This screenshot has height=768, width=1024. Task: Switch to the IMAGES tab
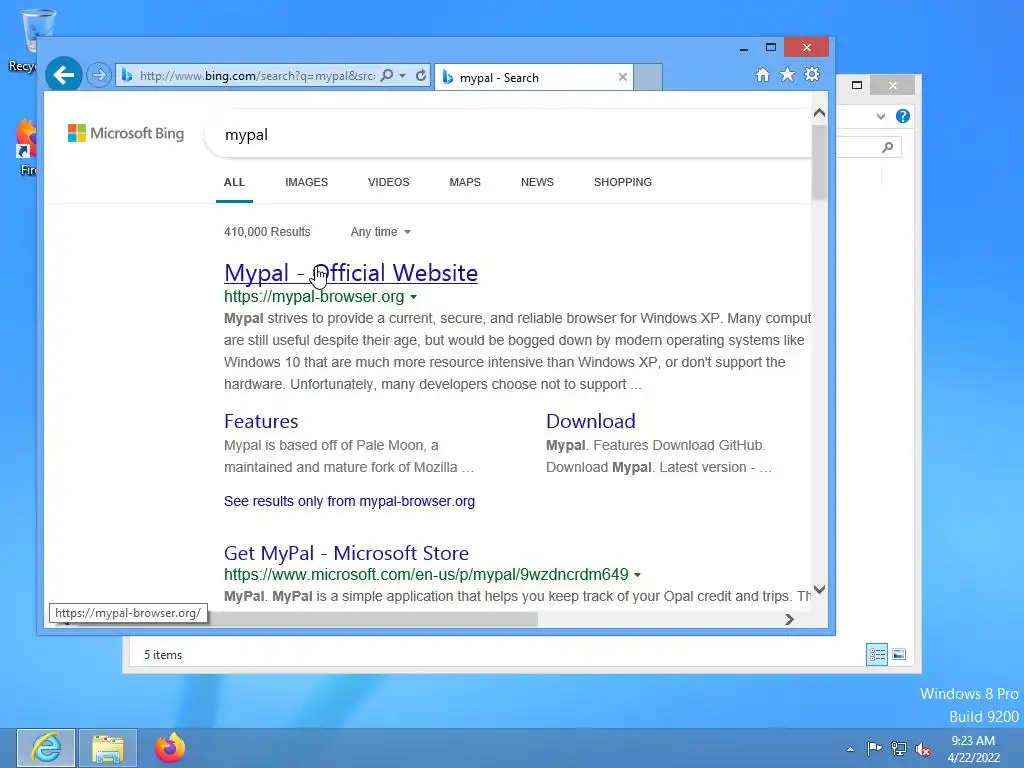306,182
